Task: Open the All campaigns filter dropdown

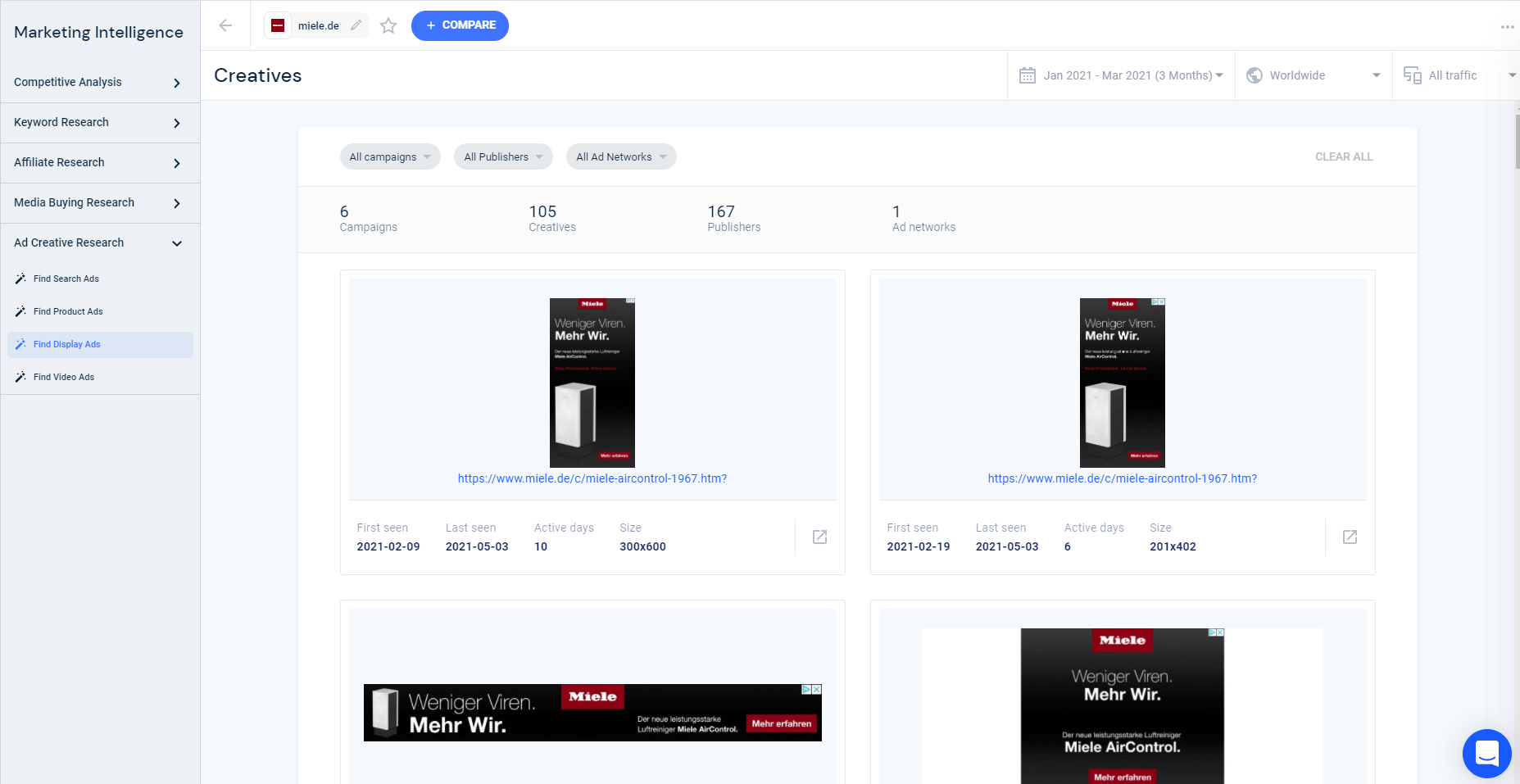Action: tap(390, 156)
